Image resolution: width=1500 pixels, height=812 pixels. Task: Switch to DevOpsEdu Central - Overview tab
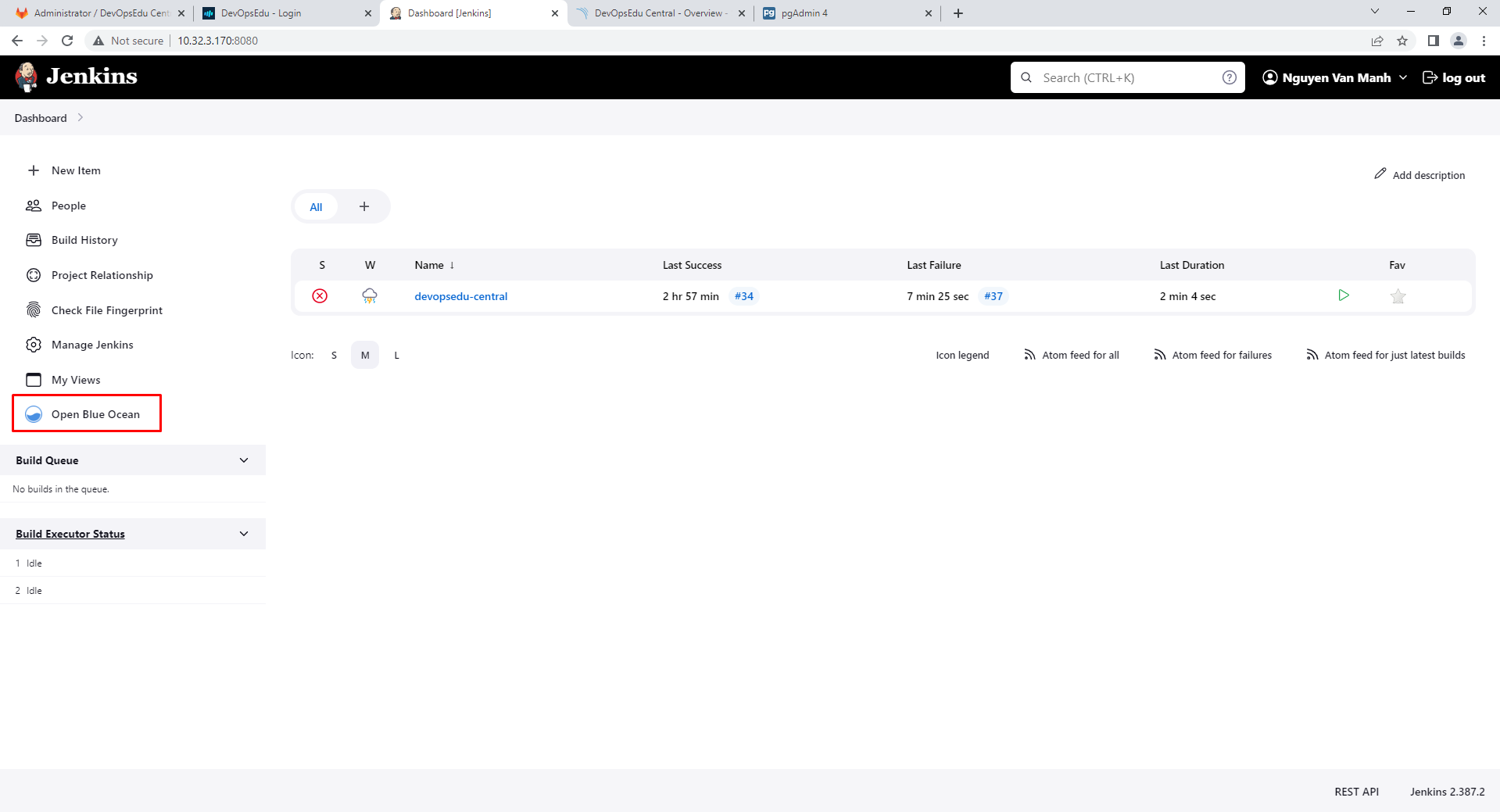tap(661, 13)
